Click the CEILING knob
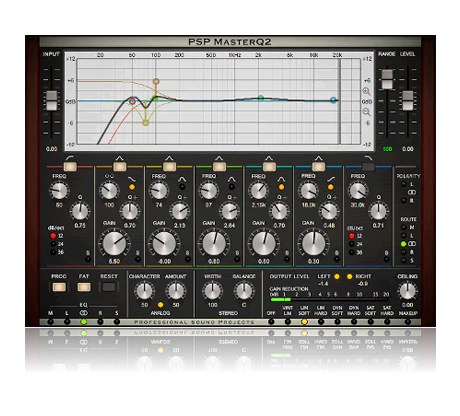 click(x=407, y=291)
